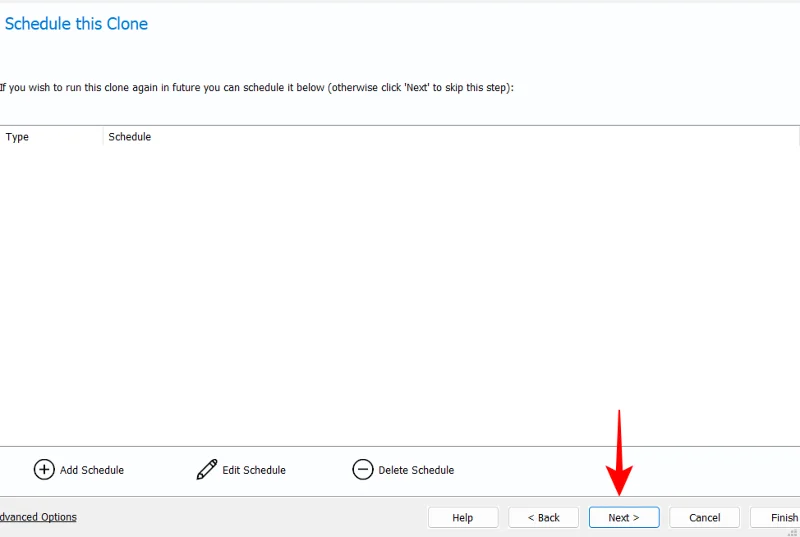Open the Advanced Options link
800x537 pixels.
click(38, 517)
